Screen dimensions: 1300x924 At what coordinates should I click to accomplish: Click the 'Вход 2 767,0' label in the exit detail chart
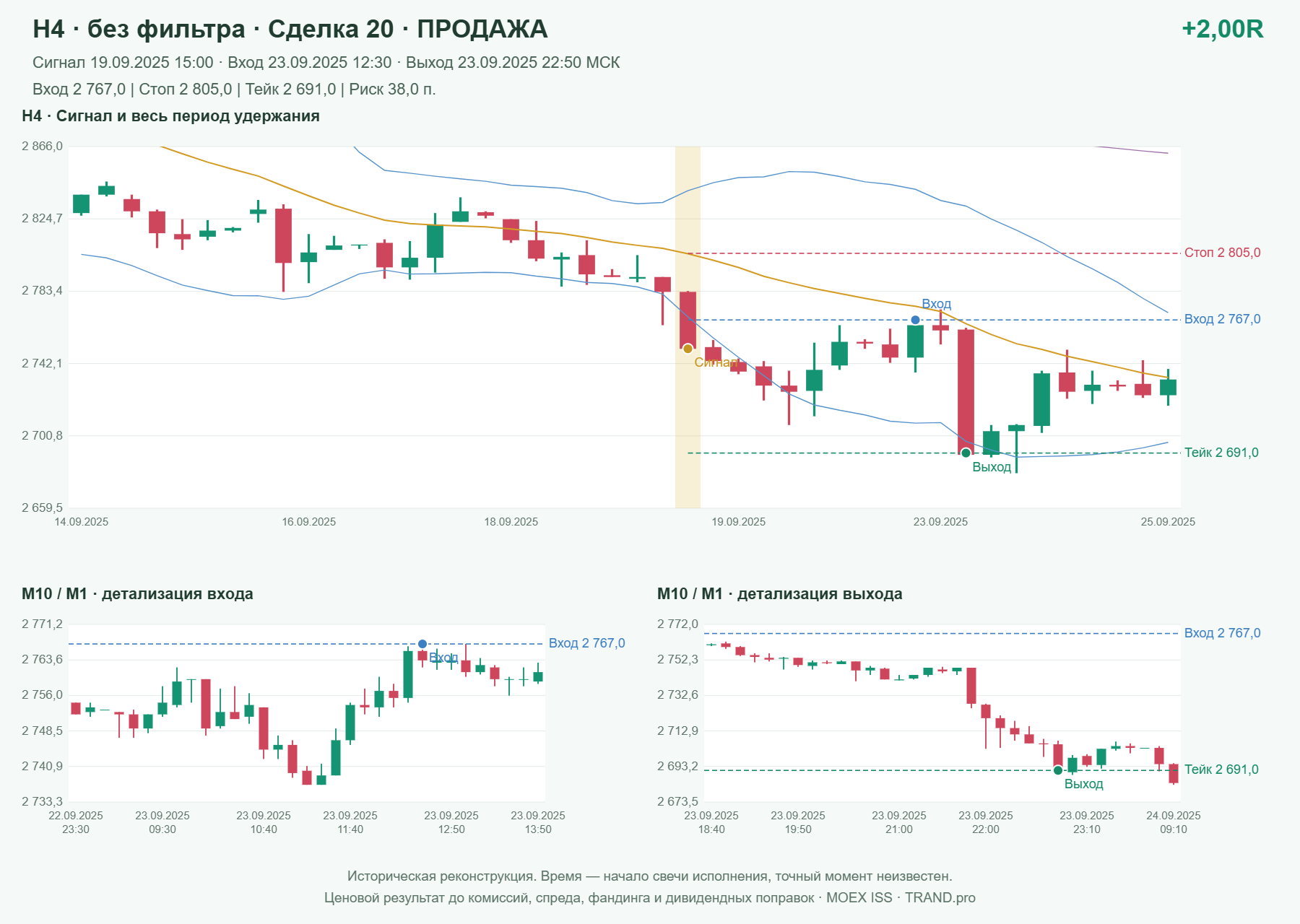click(1222, 633)
